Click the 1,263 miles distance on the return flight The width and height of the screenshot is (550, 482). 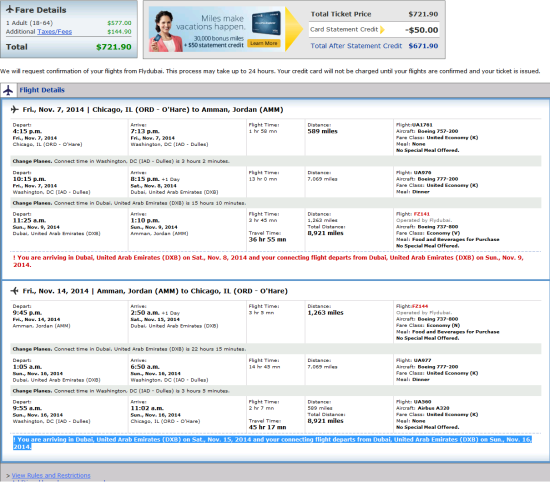(x=325, y=313)
